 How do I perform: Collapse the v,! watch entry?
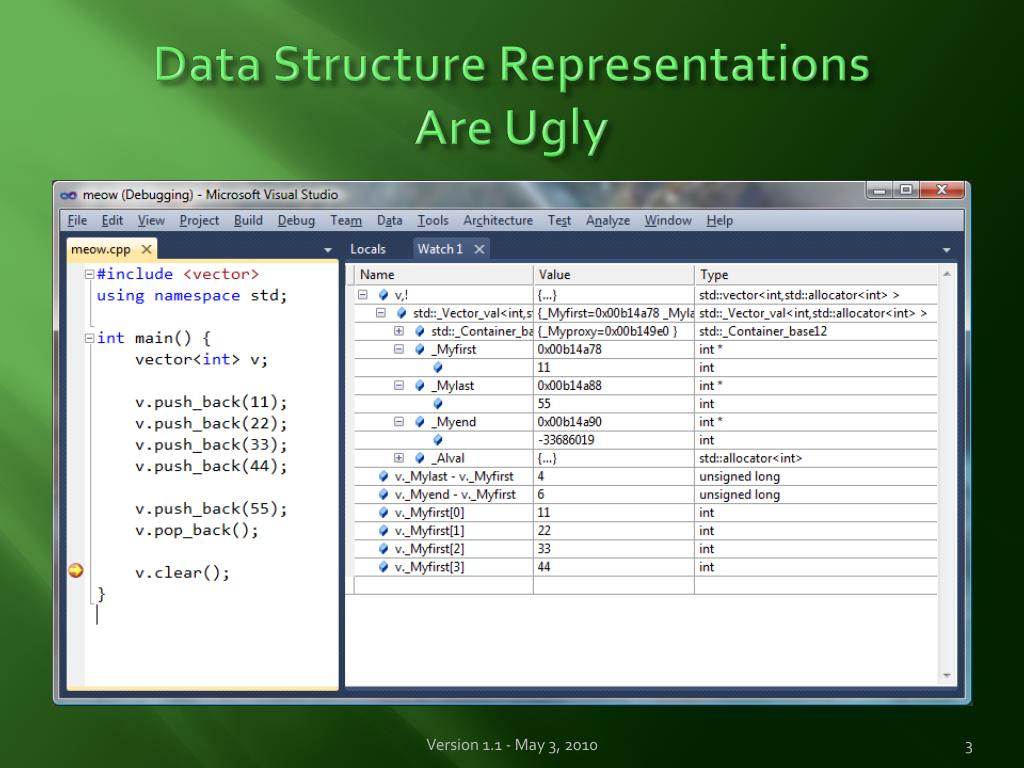(x=362, y=295)
